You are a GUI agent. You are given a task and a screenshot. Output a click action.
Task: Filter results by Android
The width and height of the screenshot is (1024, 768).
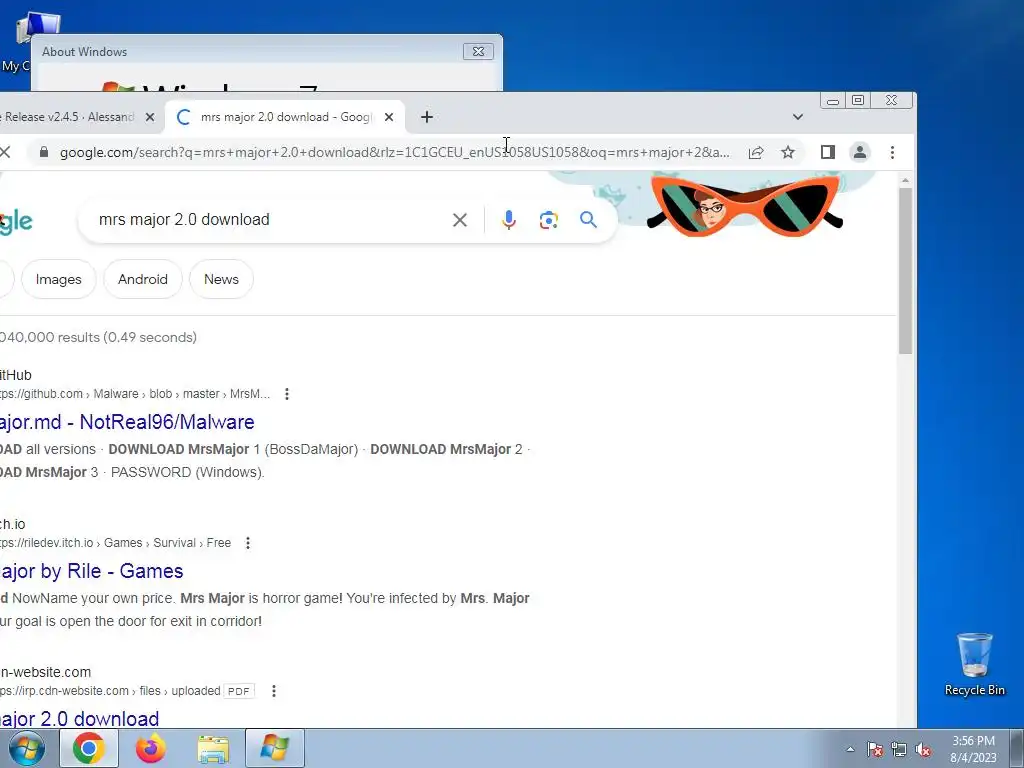[x=143, y=280]
